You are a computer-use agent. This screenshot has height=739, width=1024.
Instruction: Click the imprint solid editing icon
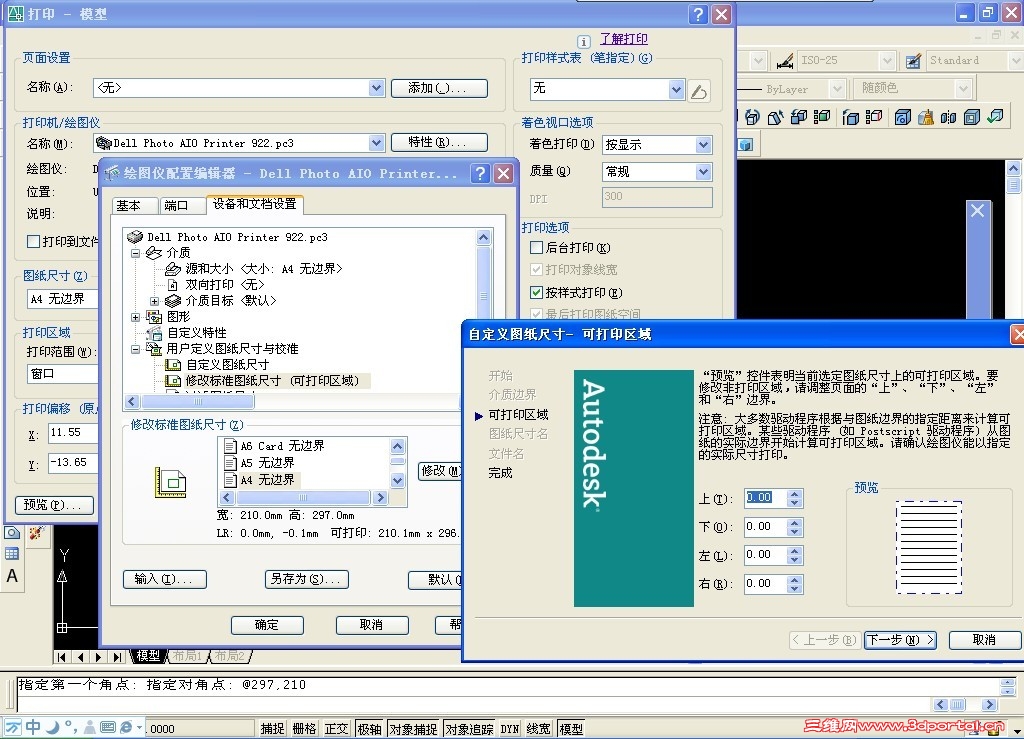[x=903, y=117]
